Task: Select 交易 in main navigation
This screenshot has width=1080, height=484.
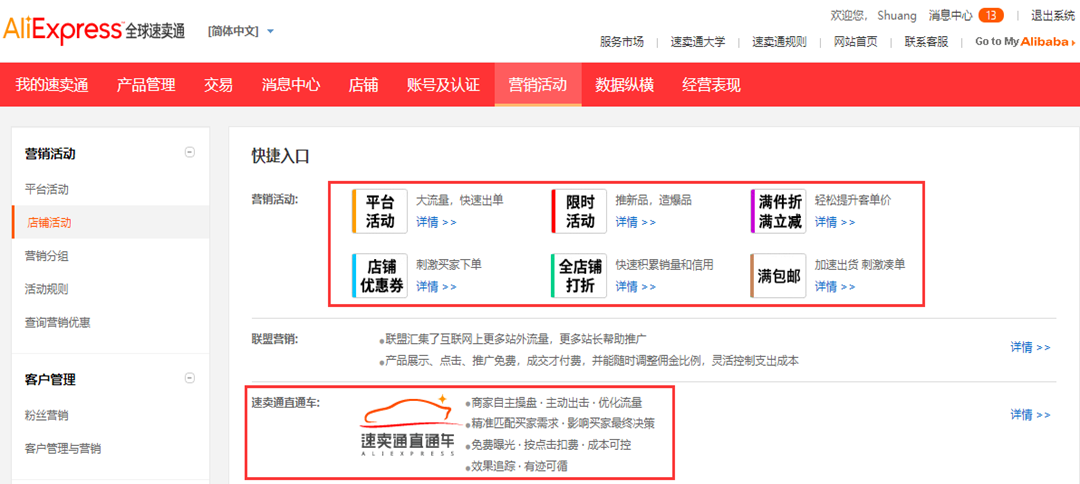Action: tap(218, 85)
